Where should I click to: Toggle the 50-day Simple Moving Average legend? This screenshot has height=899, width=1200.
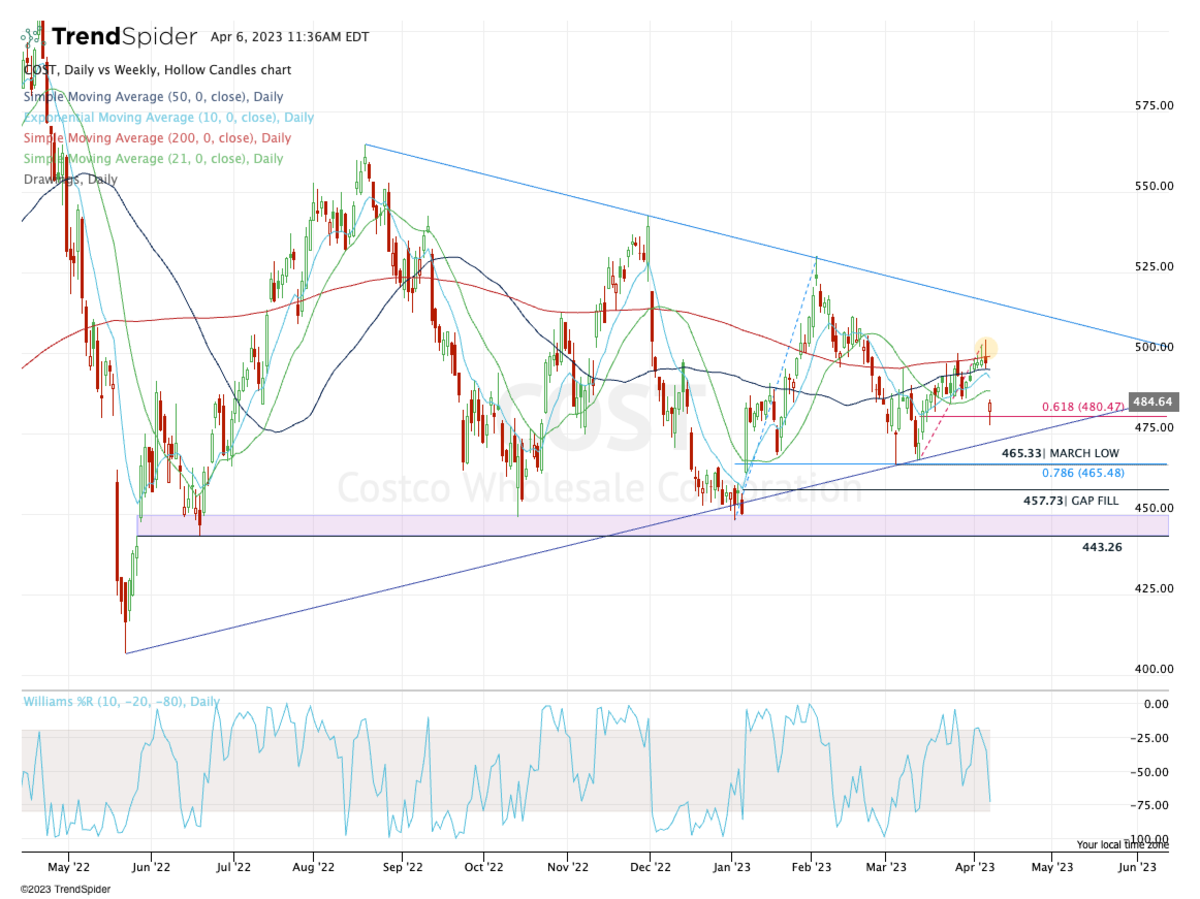tap(152, 97)
